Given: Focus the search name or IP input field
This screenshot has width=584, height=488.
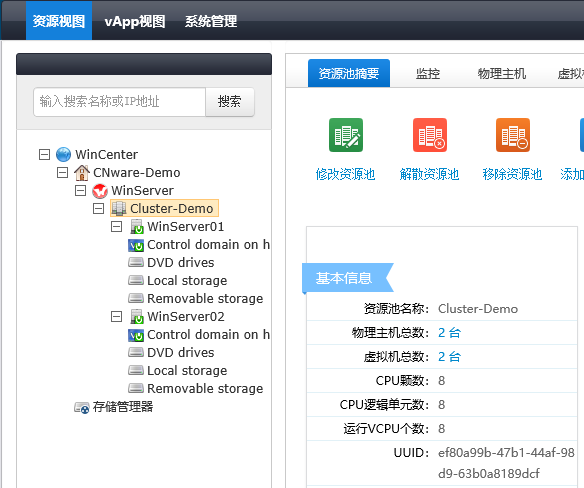Looking at the screenshot, I should click(x=120, y=102).
